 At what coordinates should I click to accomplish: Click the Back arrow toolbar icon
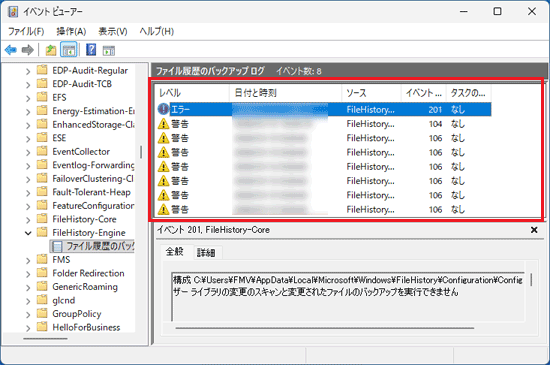[11, 50]
